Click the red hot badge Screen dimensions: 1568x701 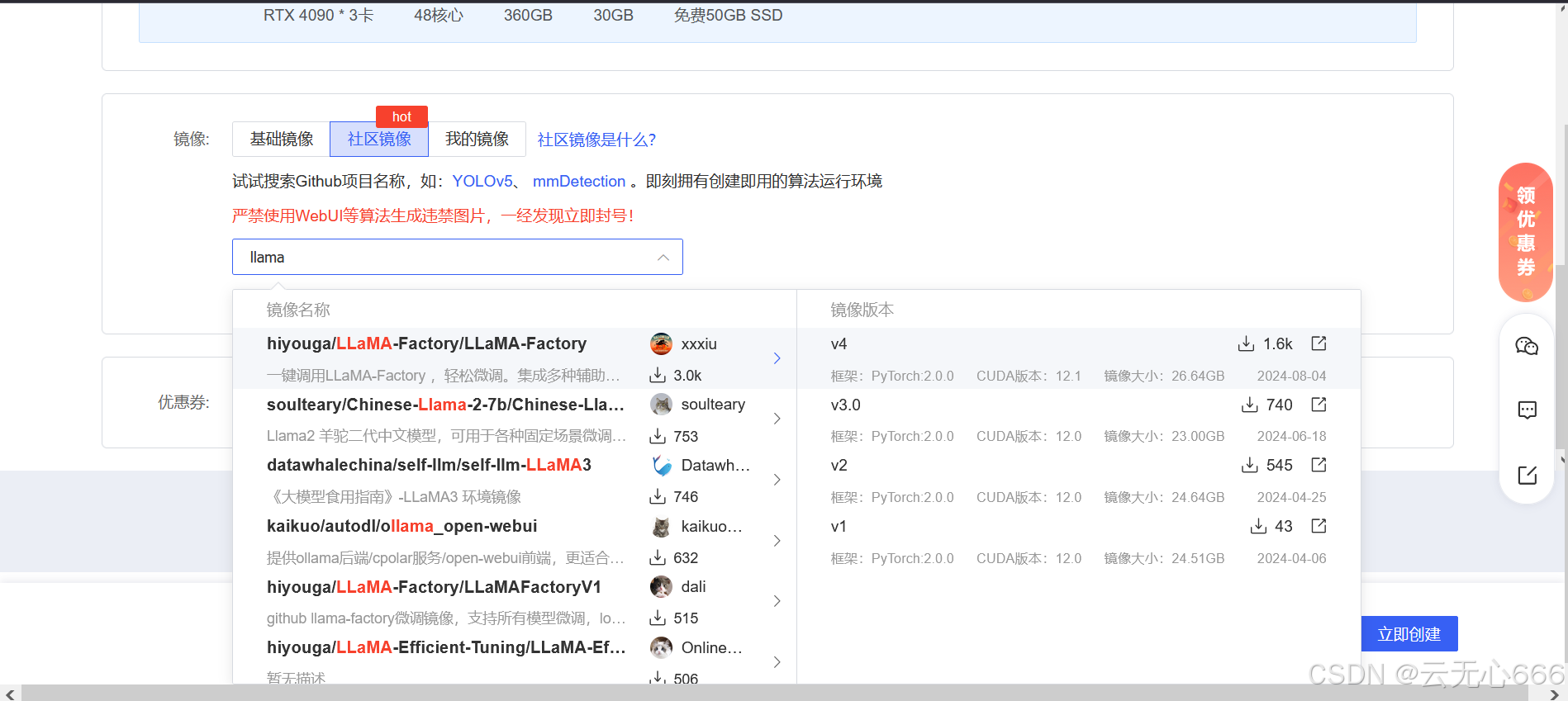tap(402, 116)
